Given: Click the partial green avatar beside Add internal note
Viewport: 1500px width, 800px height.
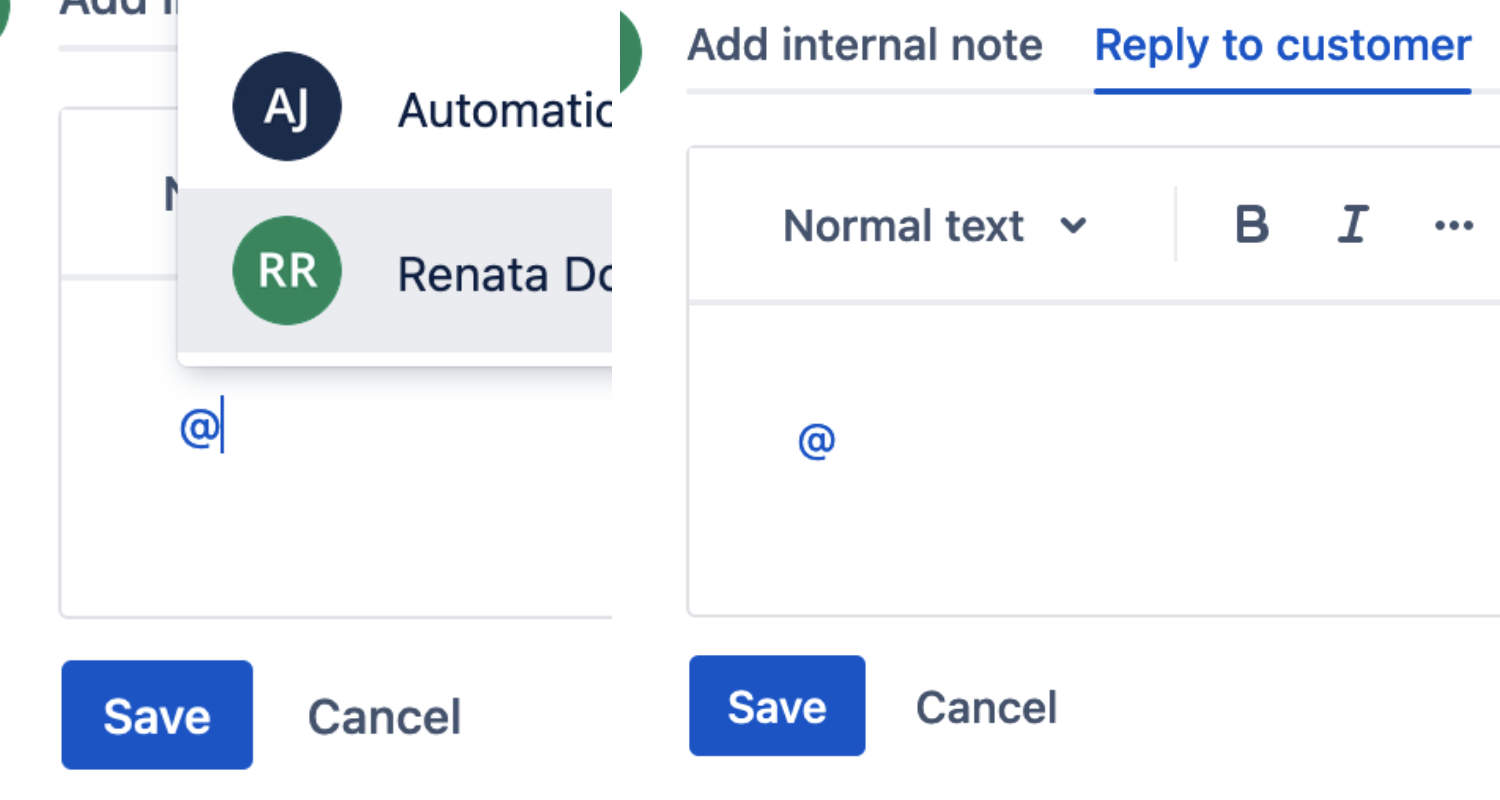Looking at the screenshot, I should (630, 50).
